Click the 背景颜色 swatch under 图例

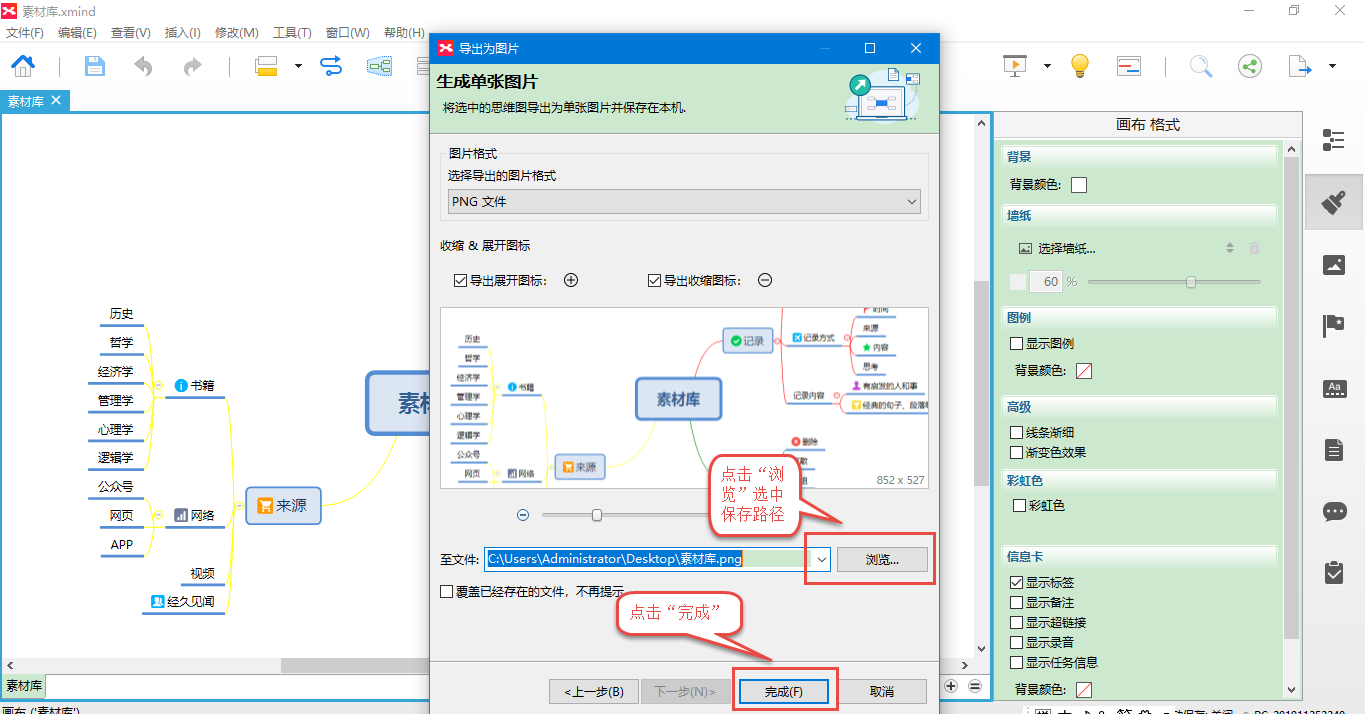click(x=1084, y=371)
